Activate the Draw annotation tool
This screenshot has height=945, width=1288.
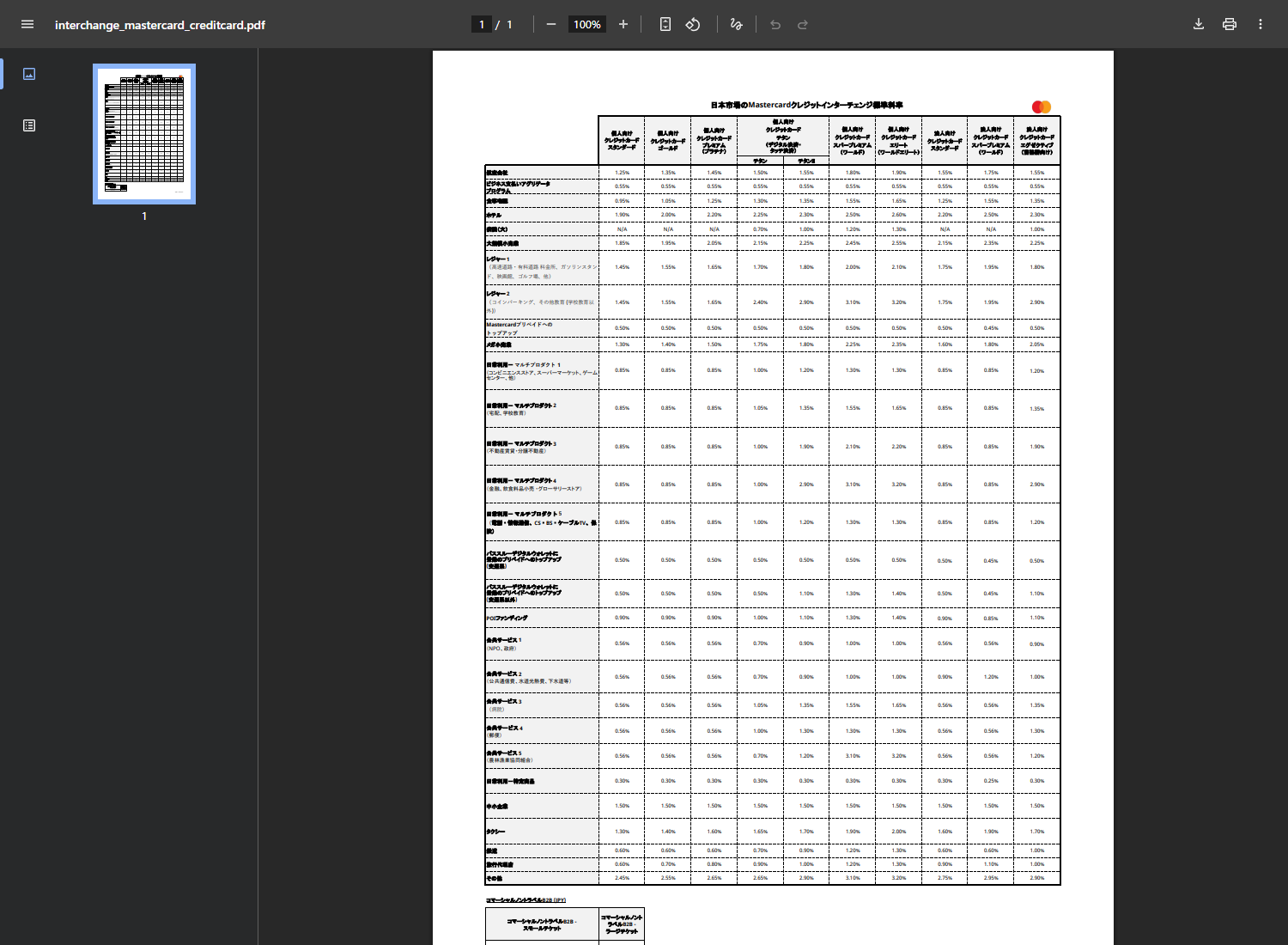(736, 24)
